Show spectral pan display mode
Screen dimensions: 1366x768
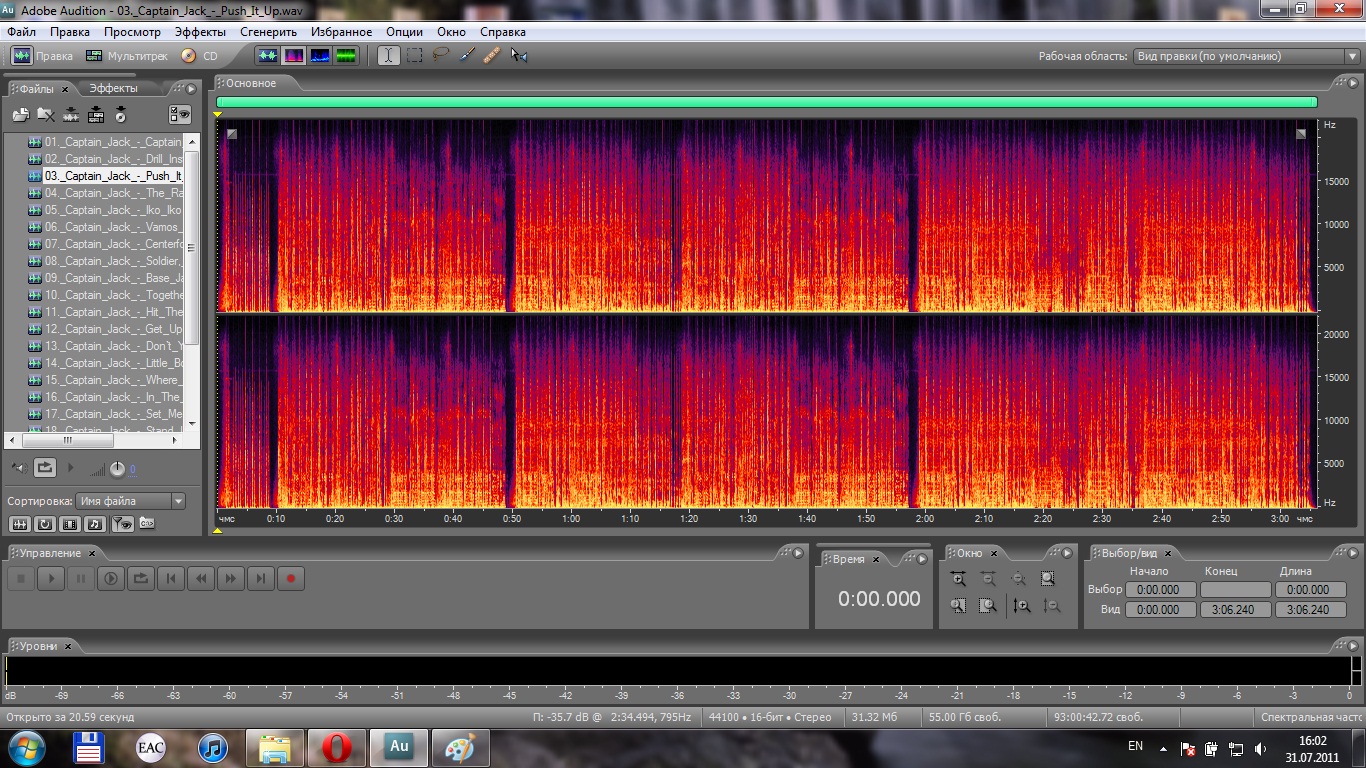tap(320, 56)
